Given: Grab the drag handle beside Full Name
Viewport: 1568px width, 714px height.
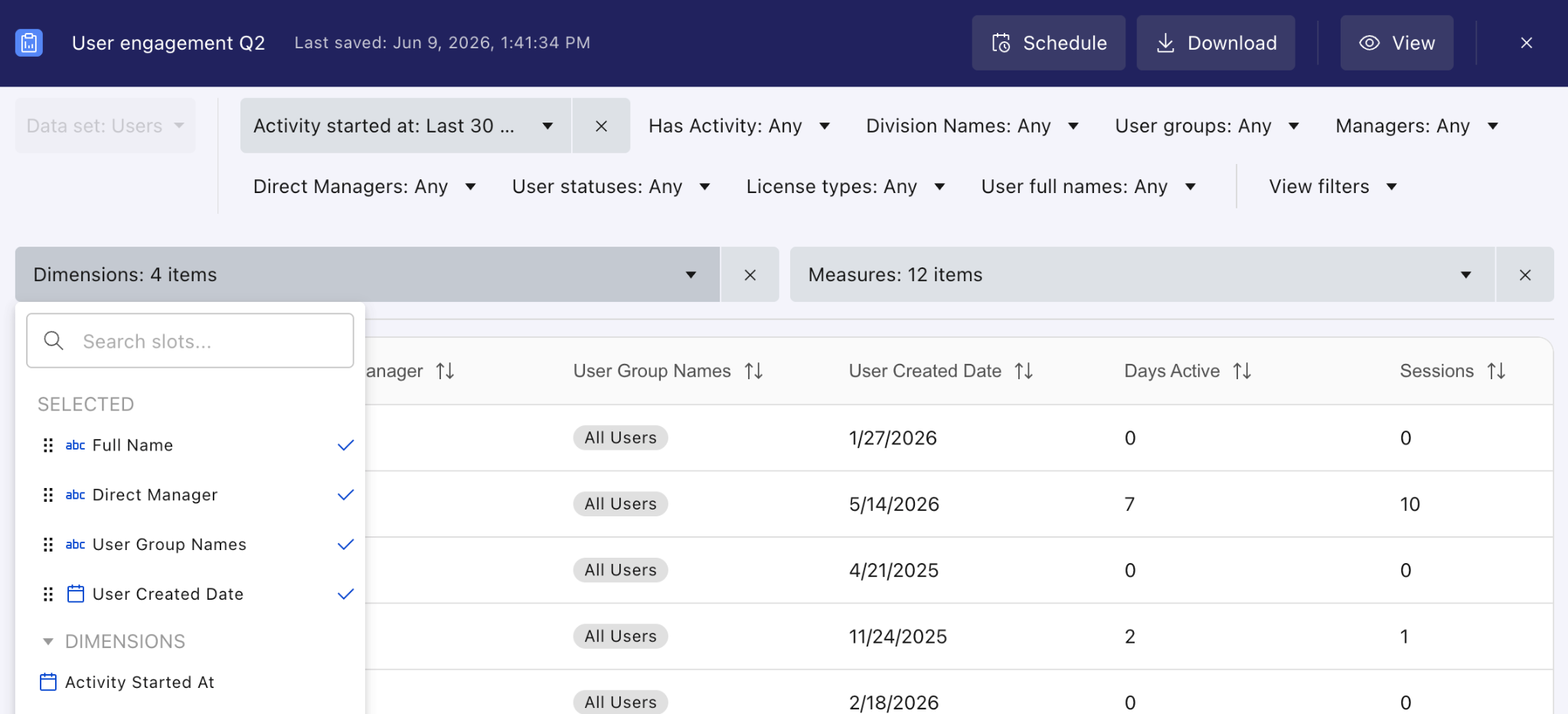Looking at the screenshot, I should 48,445.
